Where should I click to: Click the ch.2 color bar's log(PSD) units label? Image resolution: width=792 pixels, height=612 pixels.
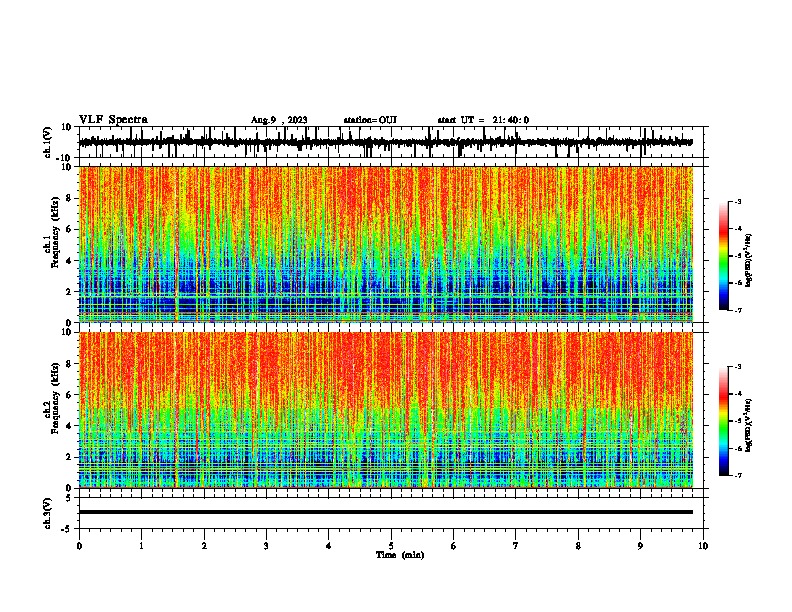pos(748,425)
